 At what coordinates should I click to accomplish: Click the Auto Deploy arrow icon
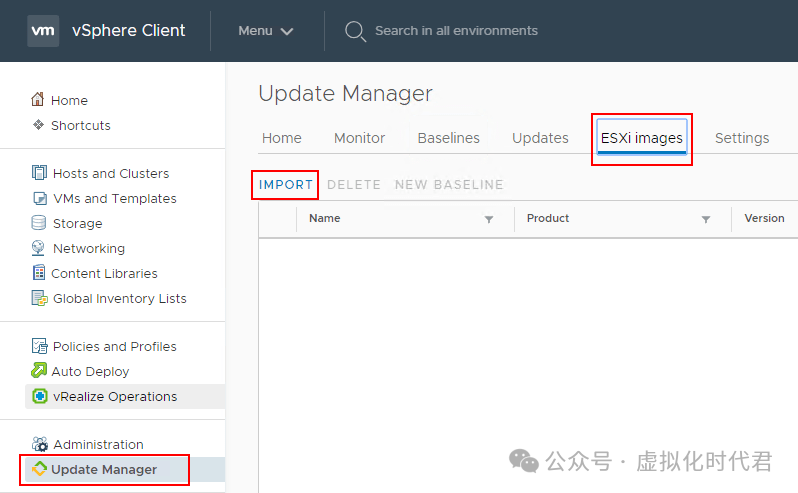(x=39, y=370)
